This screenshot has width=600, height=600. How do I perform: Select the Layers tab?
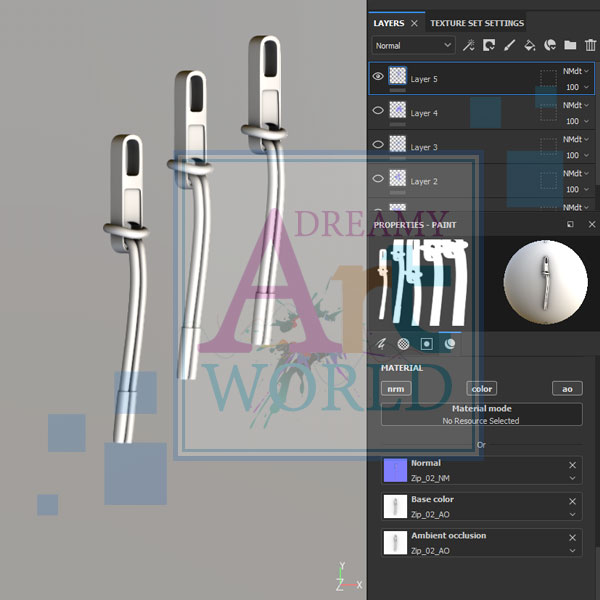click(389, 22)
